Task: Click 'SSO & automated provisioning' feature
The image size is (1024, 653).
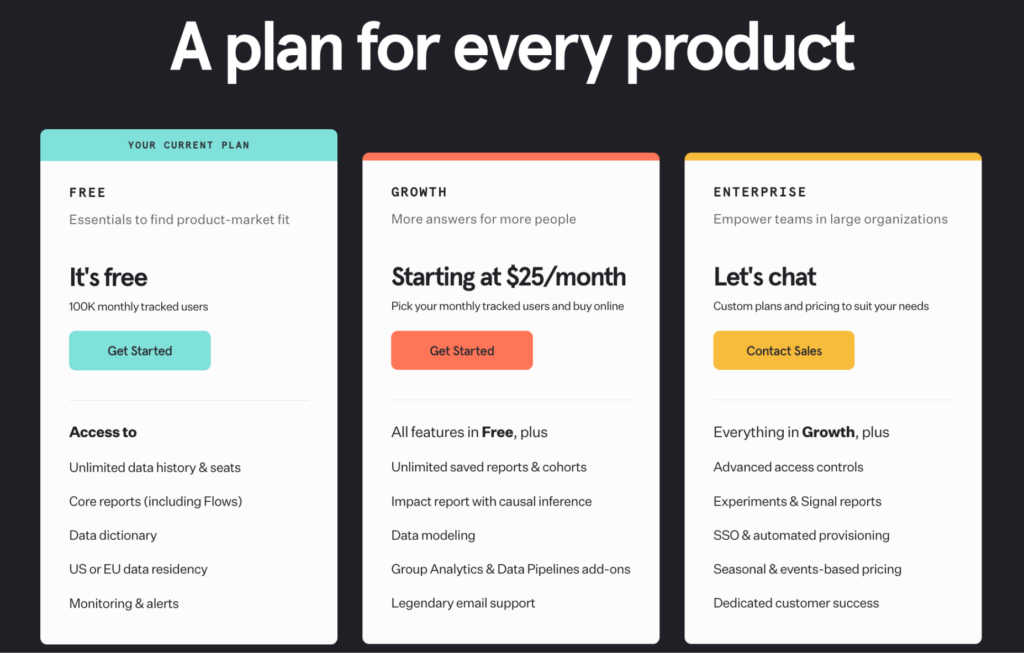Action: click(x=801, y=535)
